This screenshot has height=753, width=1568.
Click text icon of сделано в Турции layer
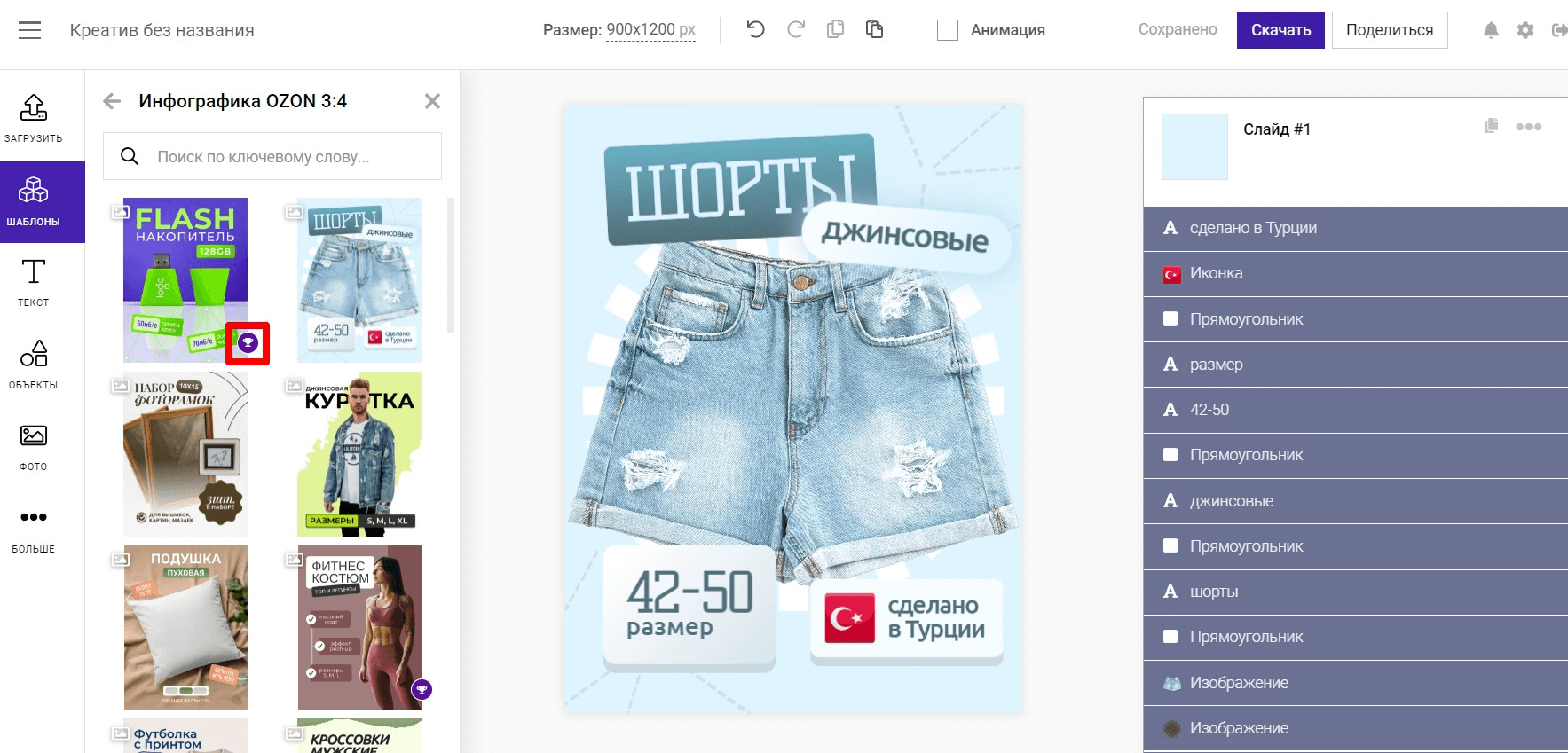click(x=1170, y=228)
